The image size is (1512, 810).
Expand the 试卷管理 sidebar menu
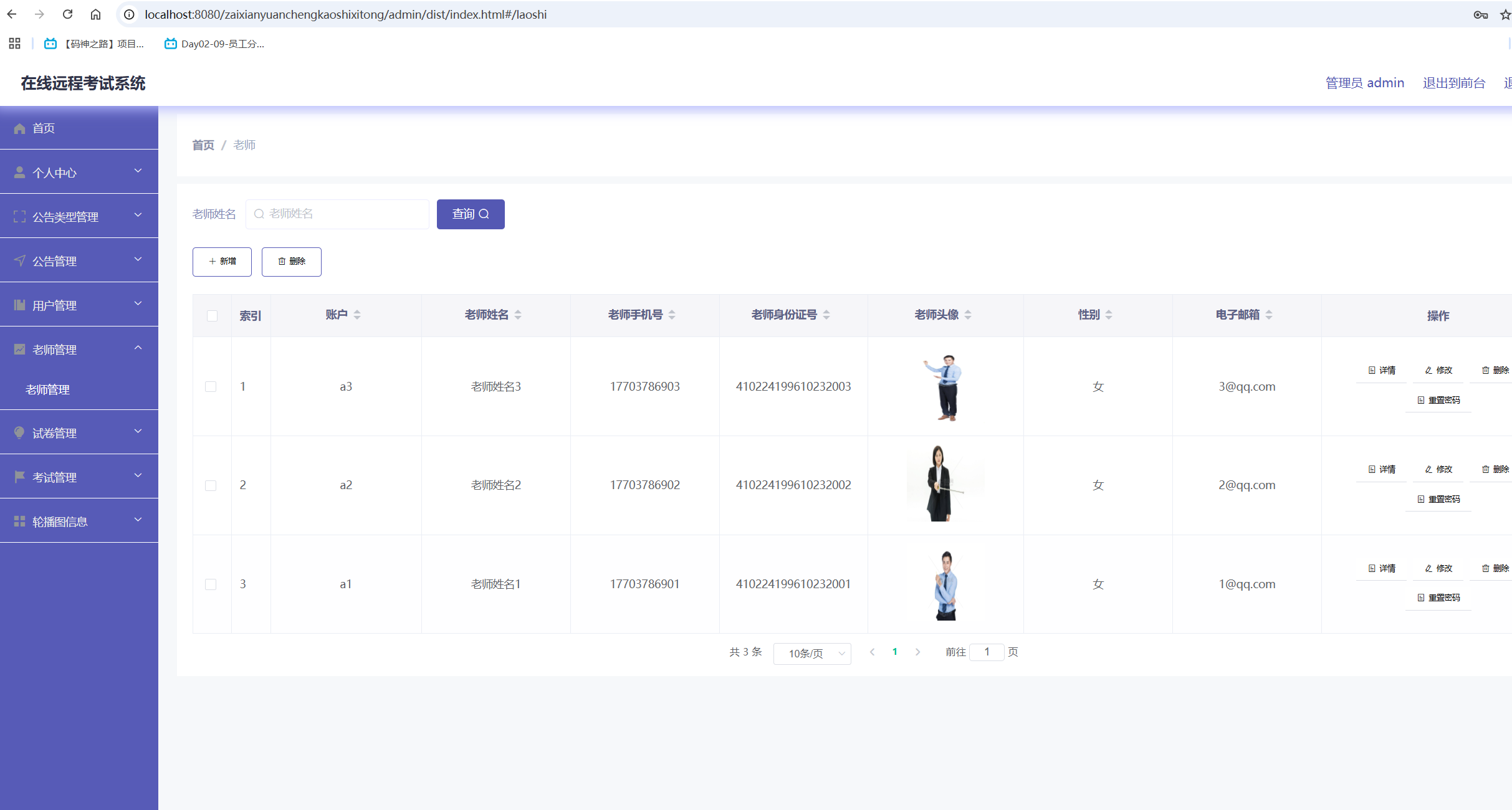pos(79,432)
